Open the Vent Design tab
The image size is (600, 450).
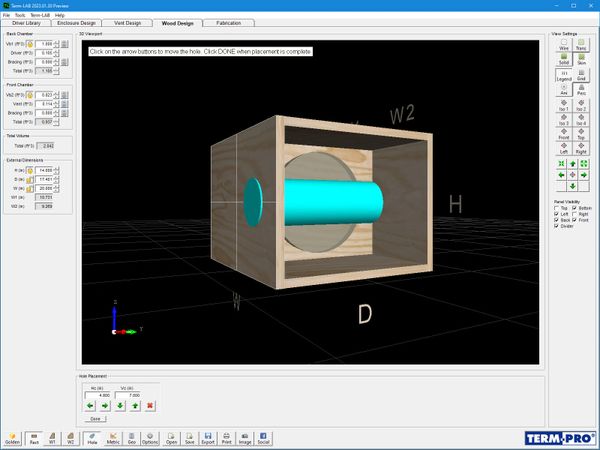pyautogui.click(x=127, y=23)
